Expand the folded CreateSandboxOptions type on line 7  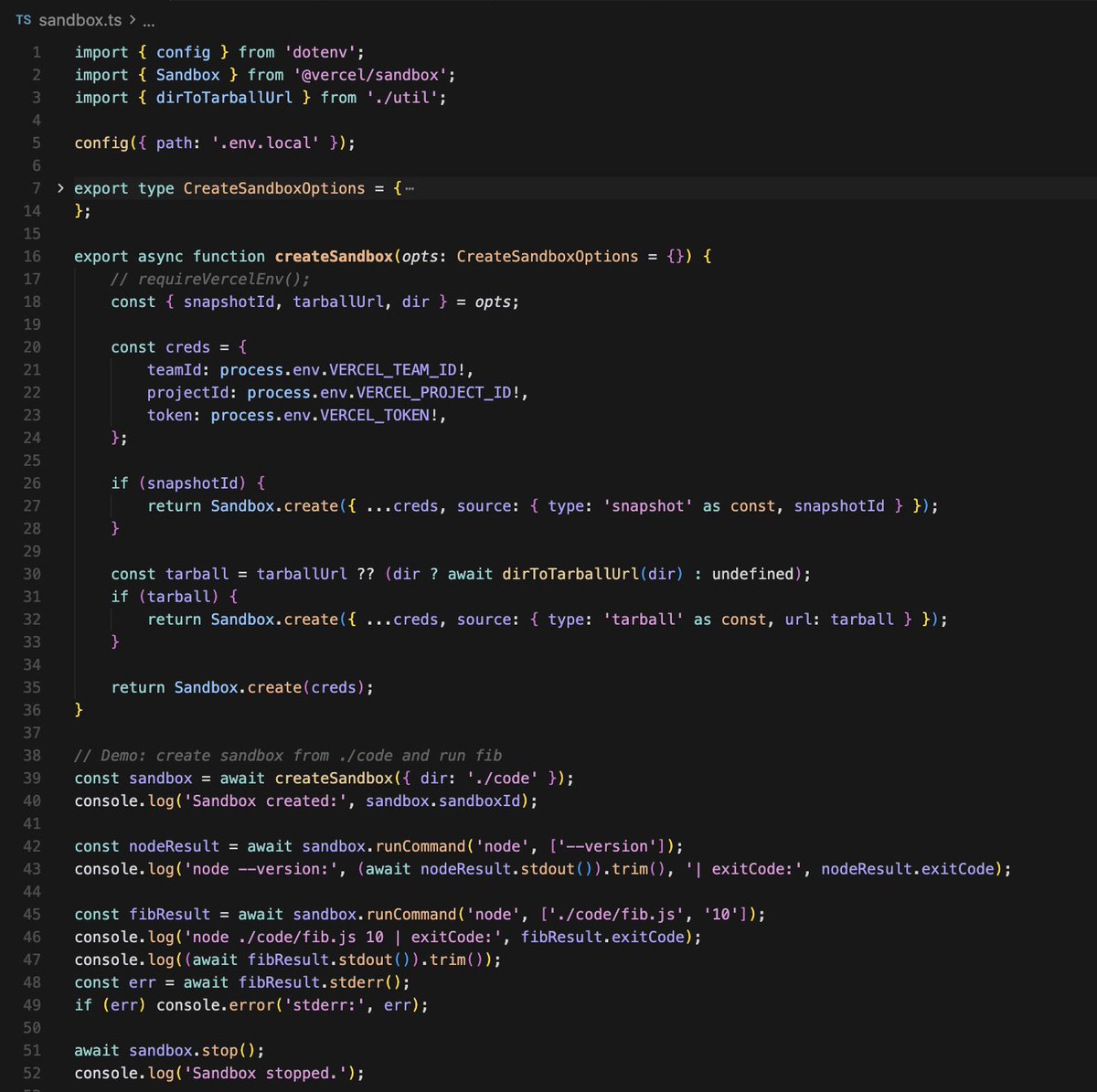(x=59, y=187)
